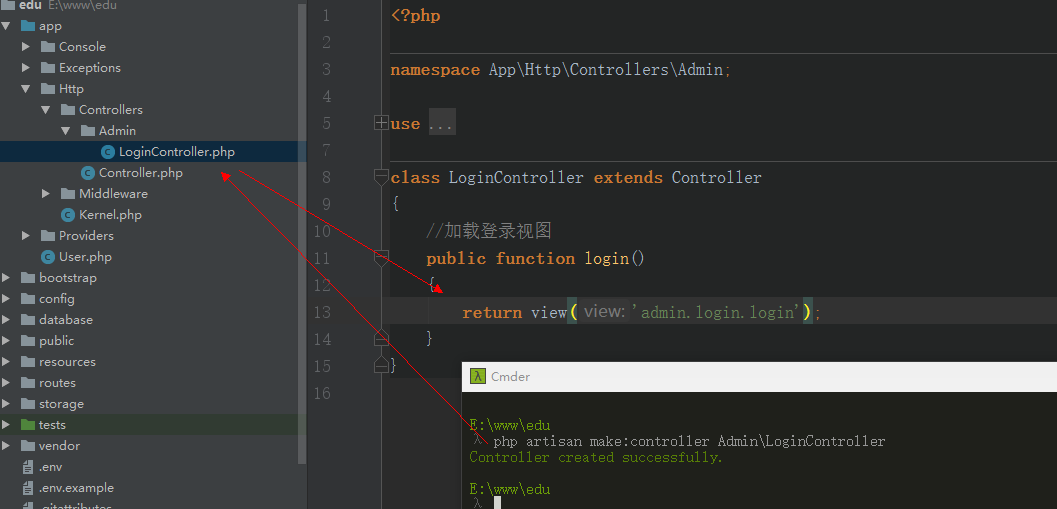Click the Cmder lambda window icon

coord(479,377)
